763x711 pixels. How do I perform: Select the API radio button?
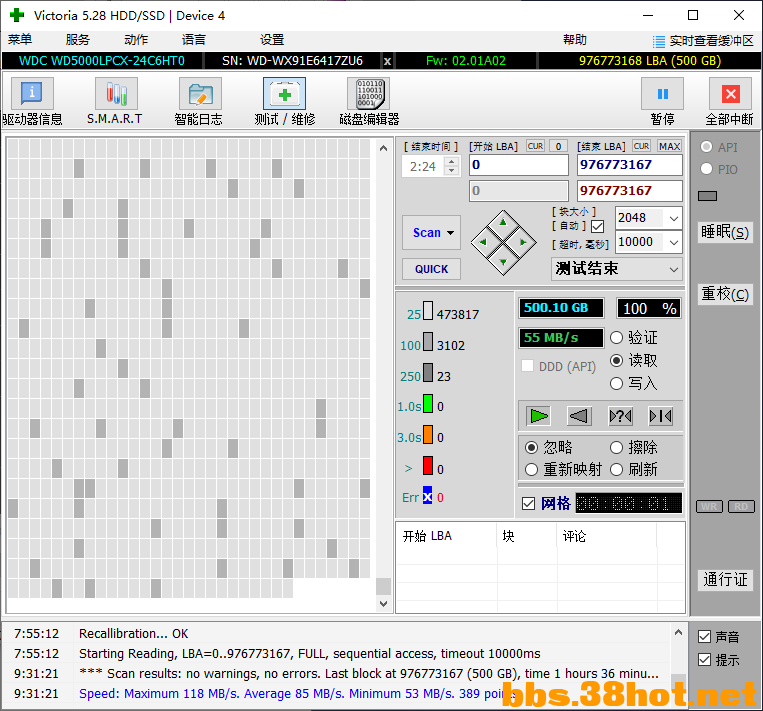pyautogui.click(x=707, y=146)
